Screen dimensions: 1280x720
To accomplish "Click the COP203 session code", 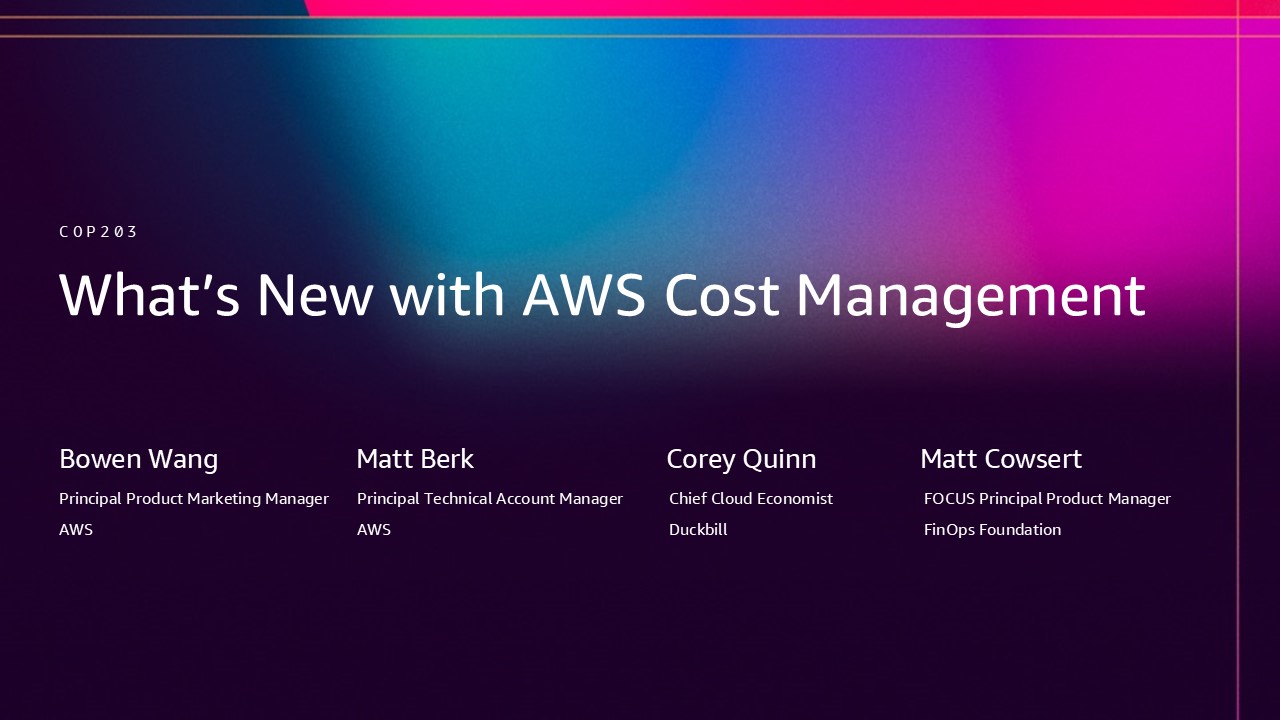I will pyautogui.click(x=98, y=232).
